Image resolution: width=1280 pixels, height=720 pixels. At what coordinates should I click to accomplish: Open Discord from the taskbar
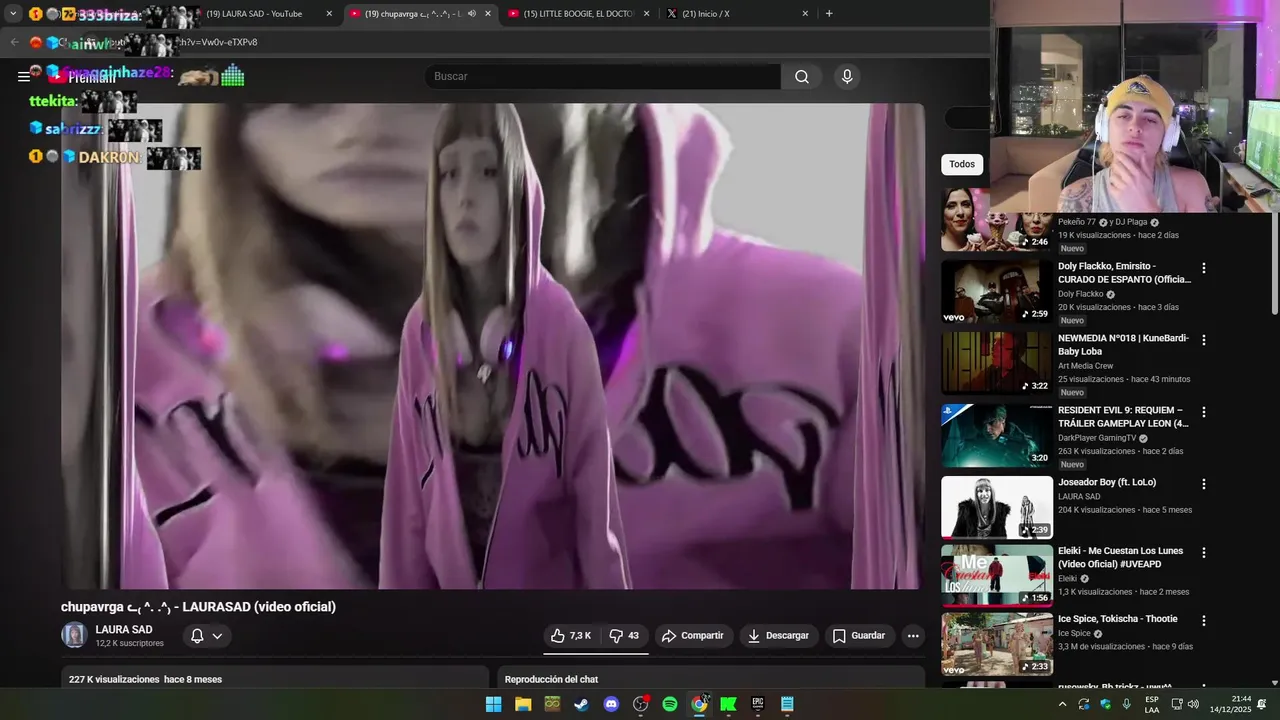pos(611,704)
